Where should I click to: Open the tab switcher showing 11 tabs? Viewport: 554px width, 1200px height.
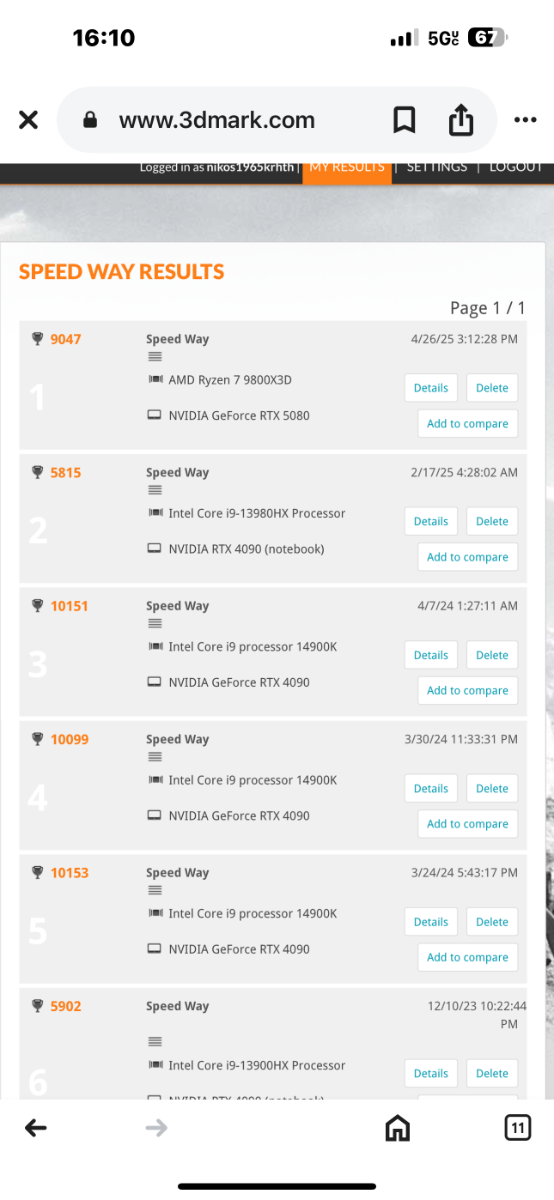517,1128
